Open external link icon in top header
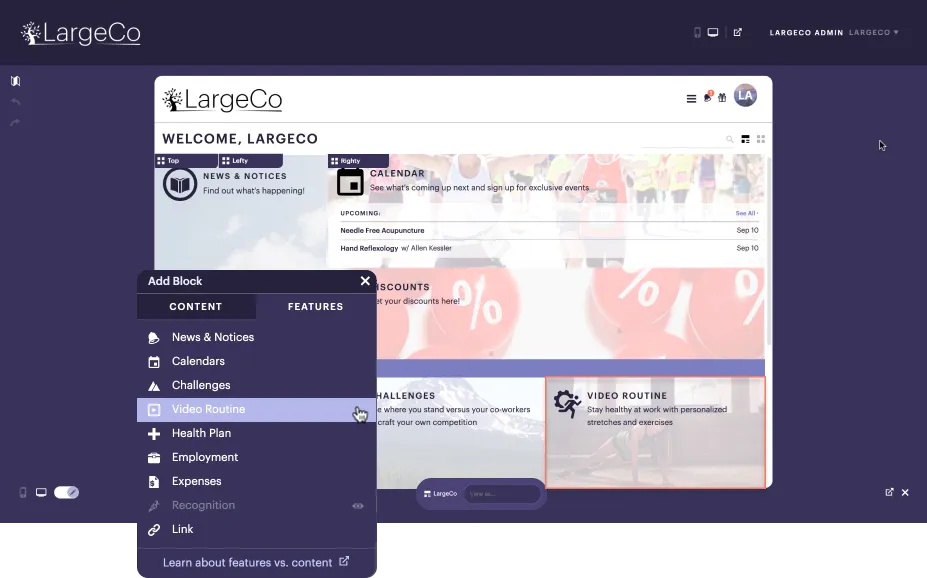Viewport: 927px width, 578px height. tap(738, 33)
